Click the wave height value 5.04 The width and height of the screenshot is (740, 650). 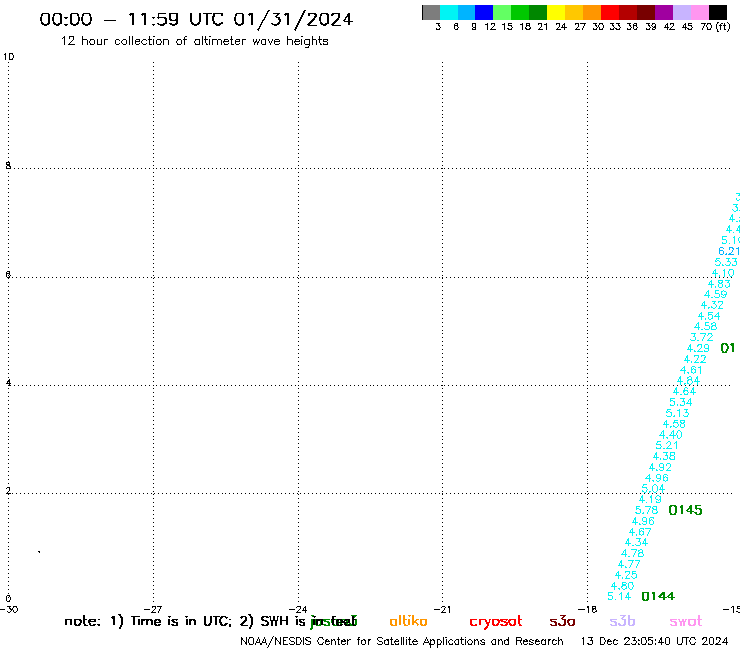[653, 489]
